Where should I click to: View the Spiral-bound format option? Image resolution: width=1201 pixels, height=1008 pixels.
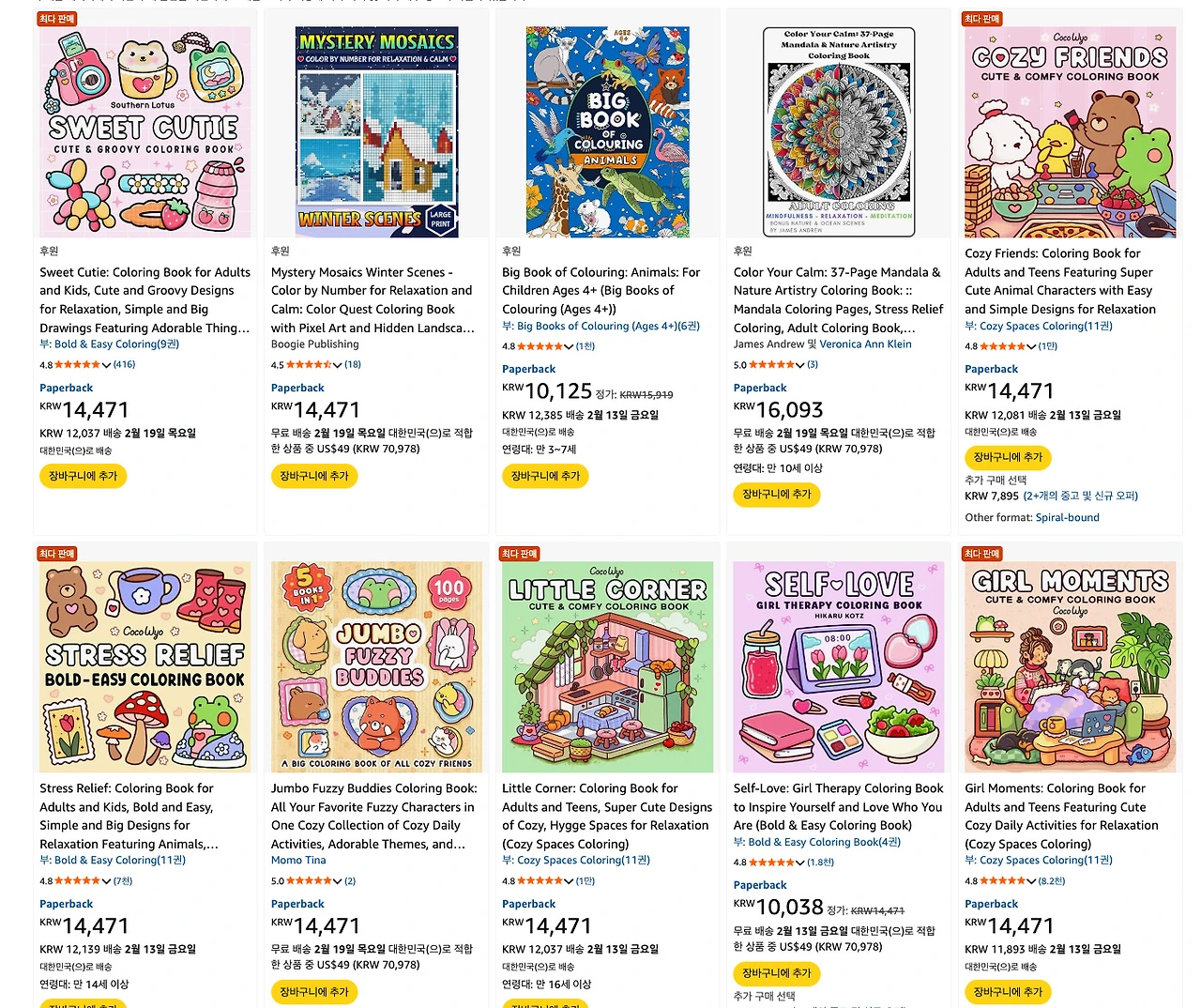(x=1067, y=517)
